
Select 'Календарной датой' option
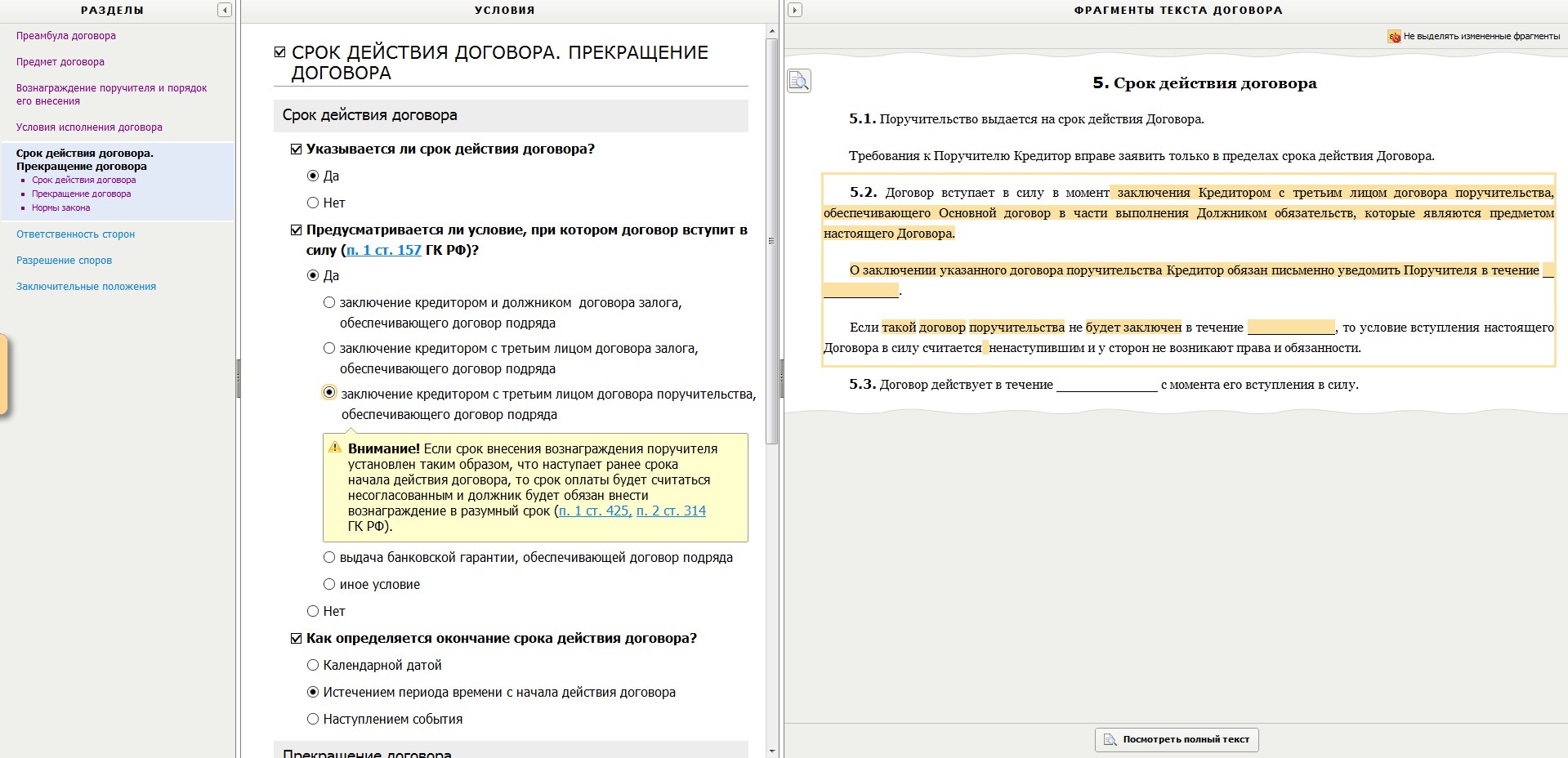pyautogui.click(x=312, y=665)
